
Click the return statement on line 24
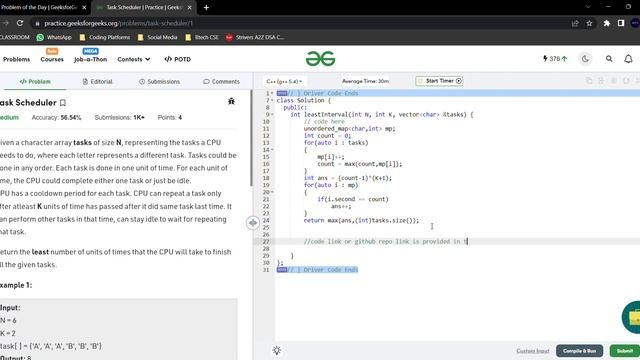(x=361, y=220)
